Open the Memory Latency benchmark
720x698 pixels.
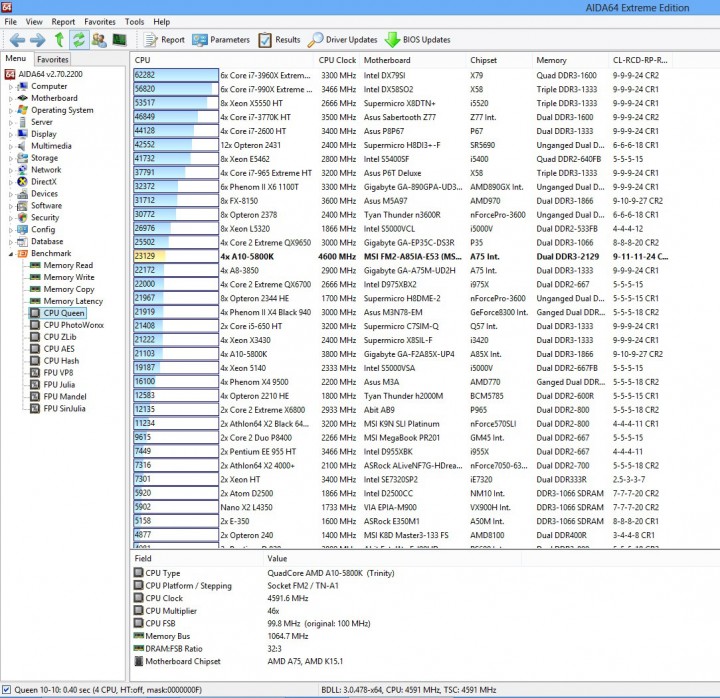[x=67, y=301]
